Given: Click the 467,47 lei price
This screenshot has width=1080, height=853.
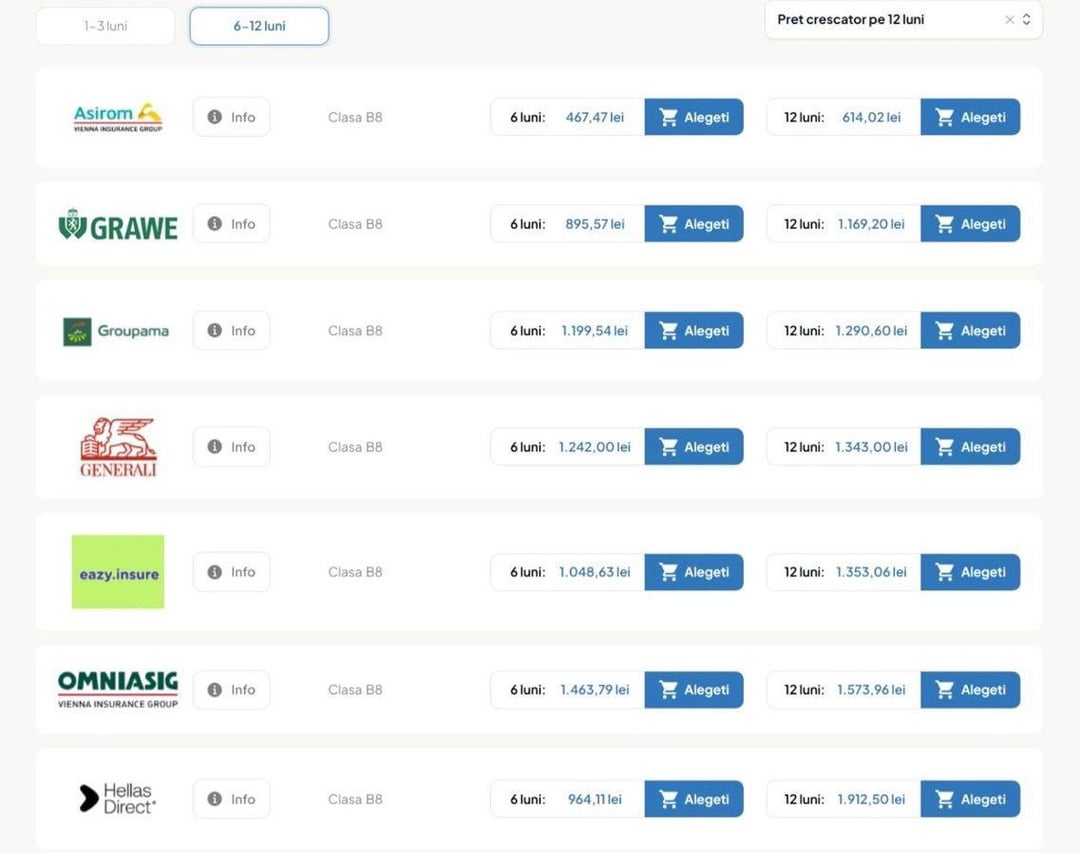Looking at the screenshot, I should pos(594,117).
